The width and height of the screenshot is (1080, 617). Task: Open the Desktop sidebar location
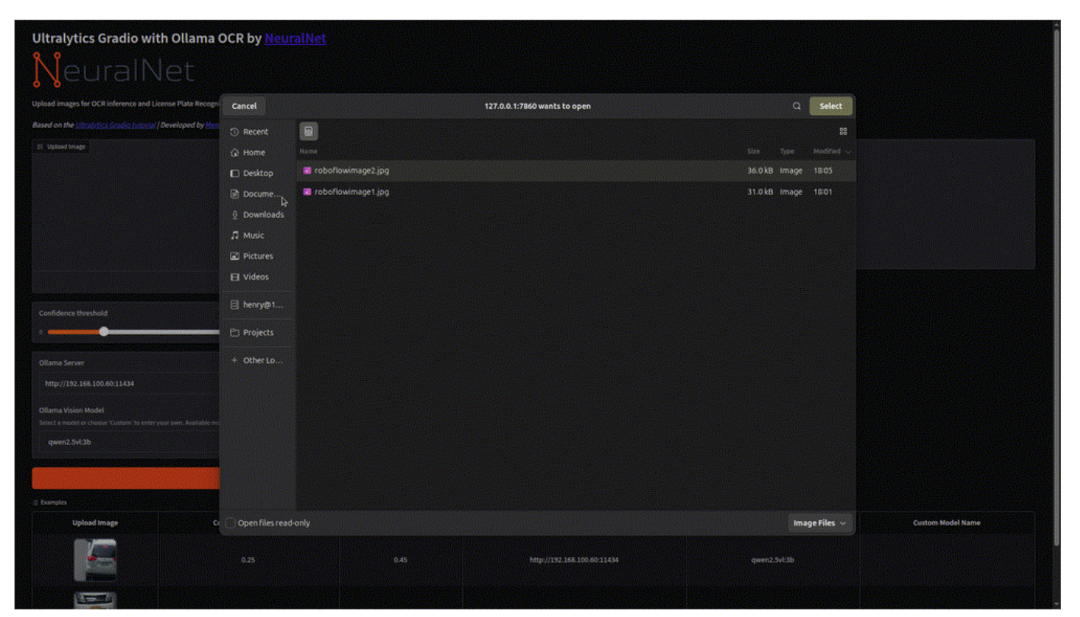point(258,173)
